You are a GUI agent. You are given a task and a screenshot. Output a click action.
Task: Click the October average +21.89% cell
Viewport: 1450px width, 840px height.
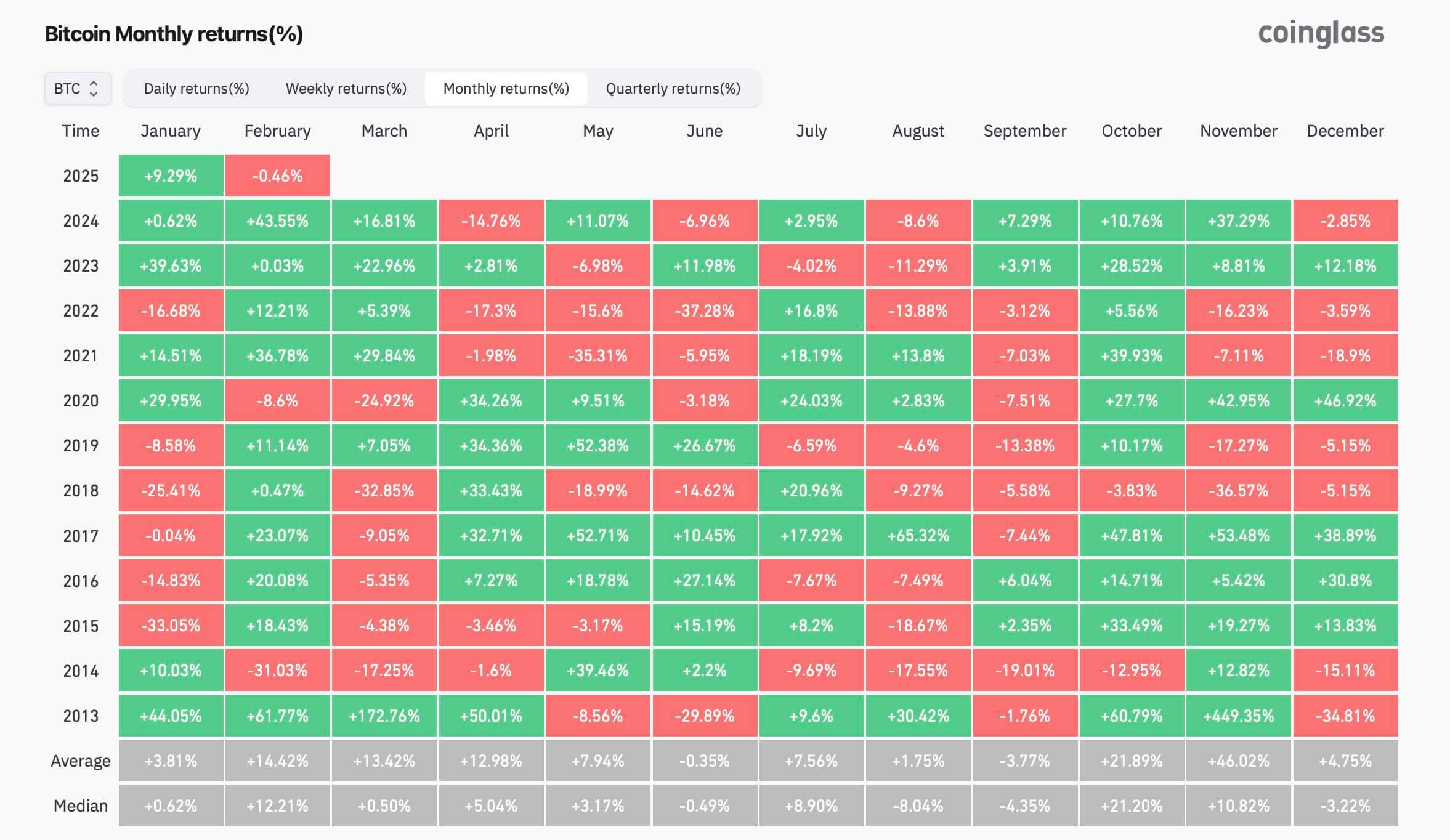click(1132, 761)
